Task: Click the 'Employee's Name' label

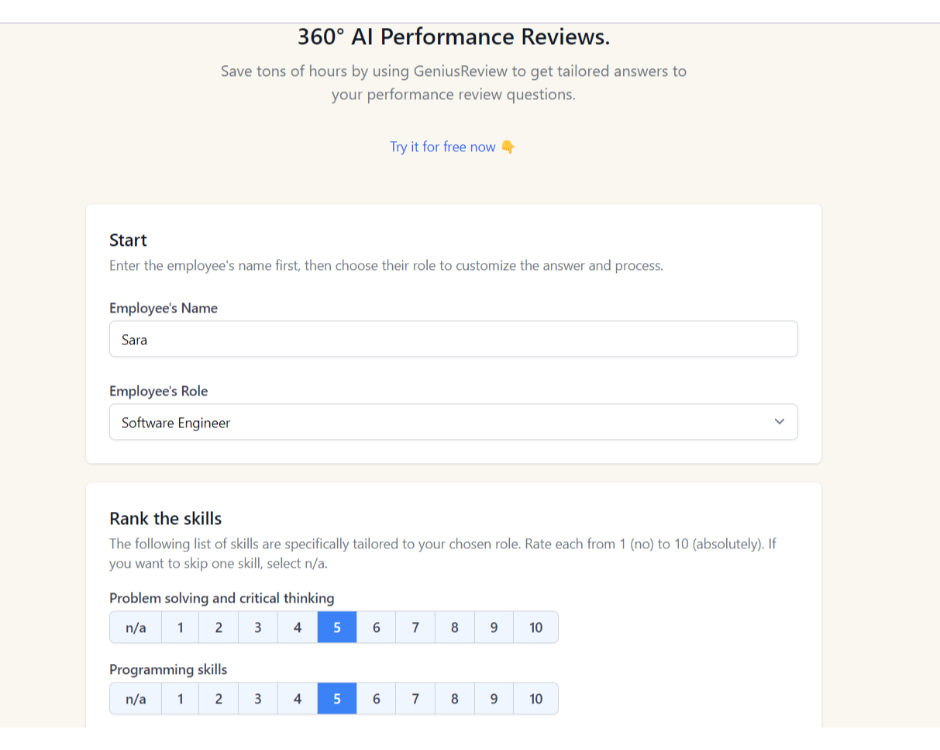Action: pyautogui.click(x=163, y=308)
